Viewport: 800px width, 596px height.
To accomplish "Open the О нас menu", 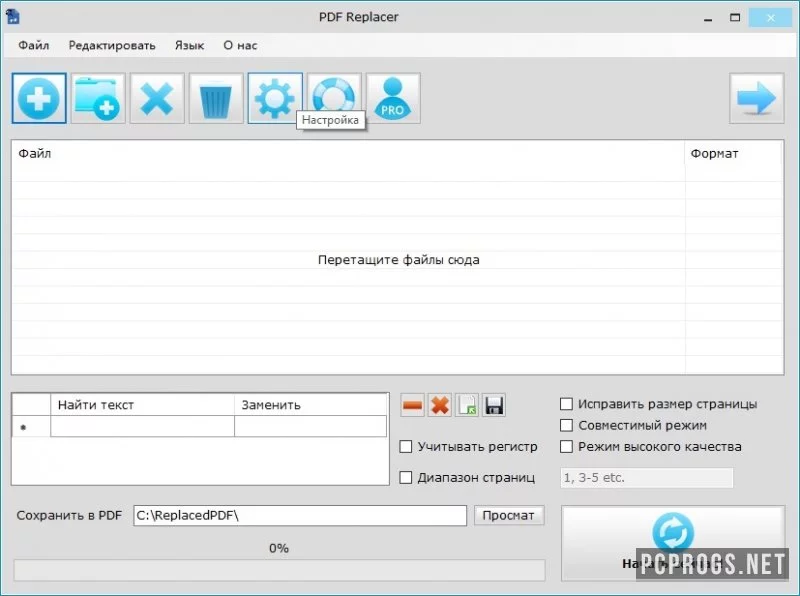I will click(240, 45).
